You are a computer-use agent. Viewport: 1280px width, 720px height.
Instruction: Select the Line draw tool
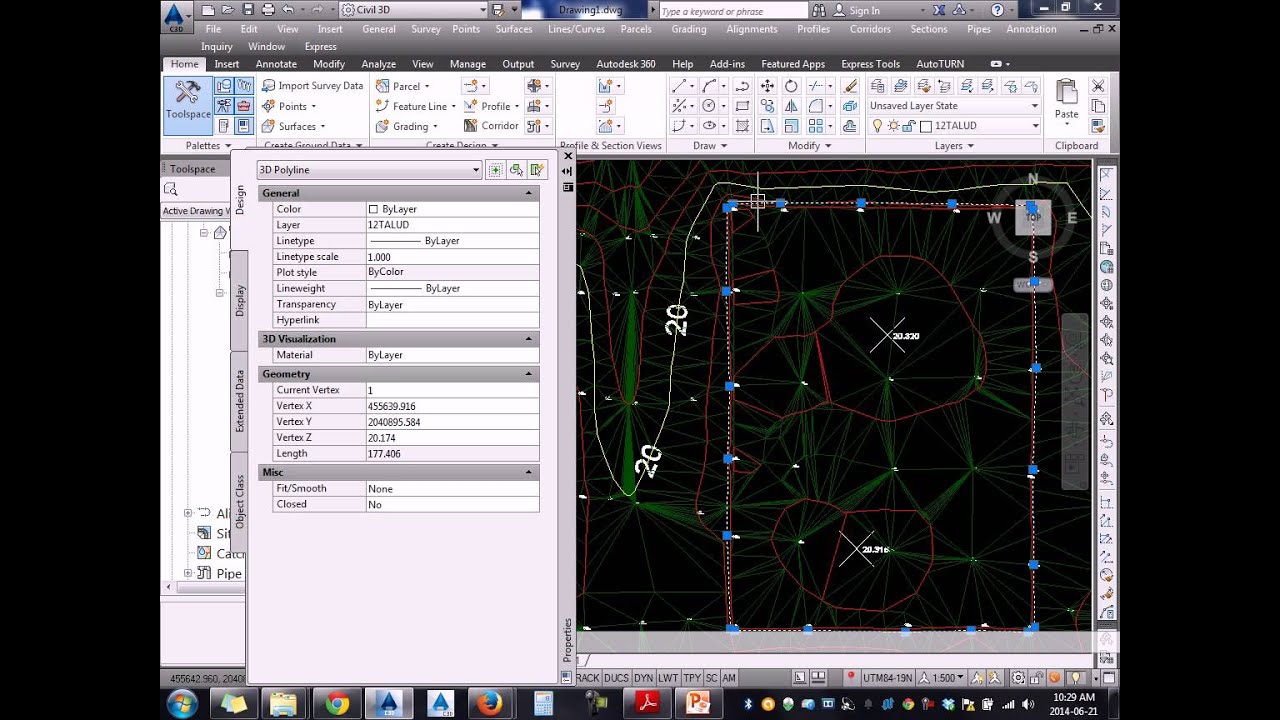point(680,86)
